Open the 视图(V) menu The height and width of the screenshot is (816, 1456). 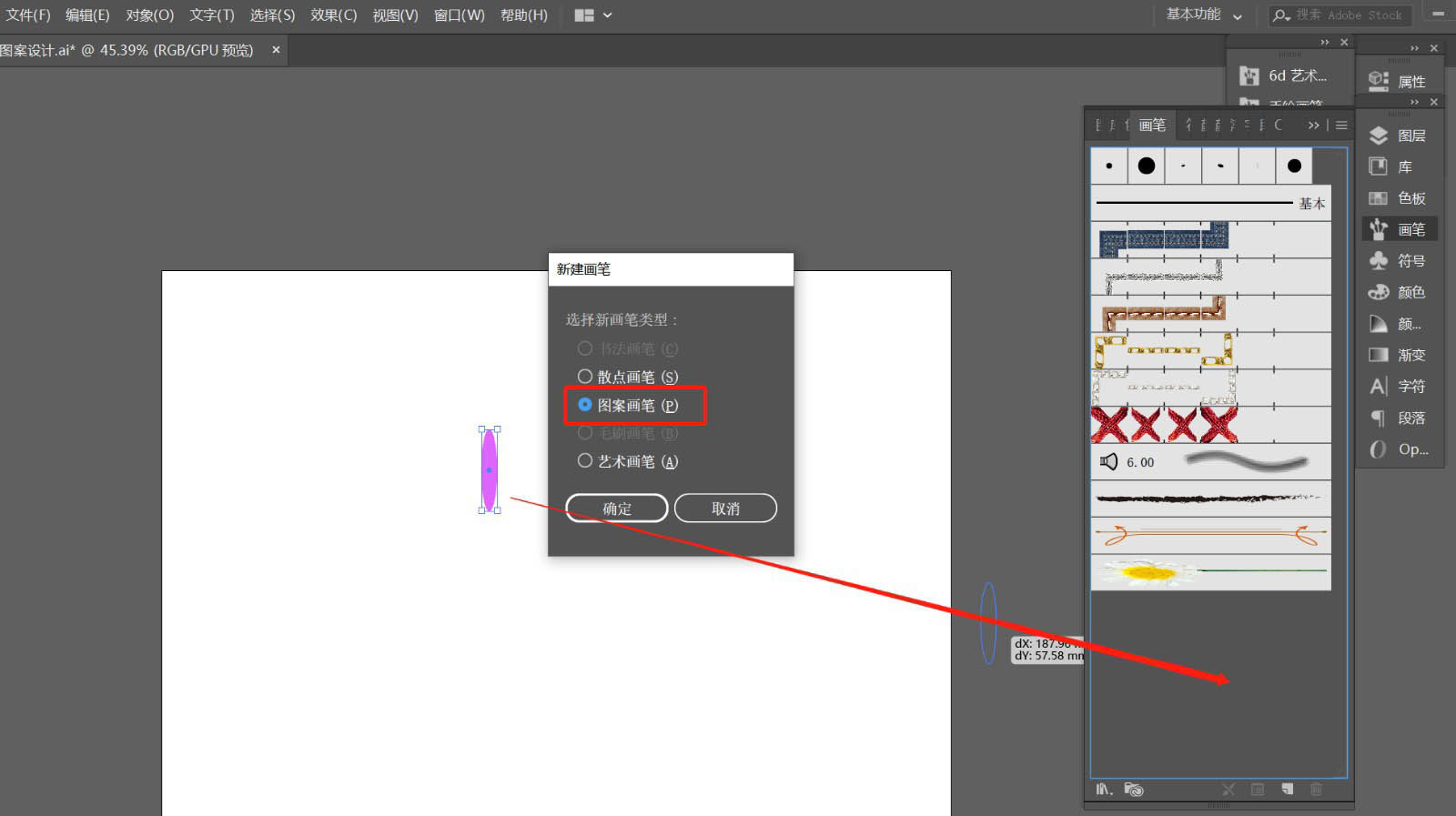coord(395,15)
